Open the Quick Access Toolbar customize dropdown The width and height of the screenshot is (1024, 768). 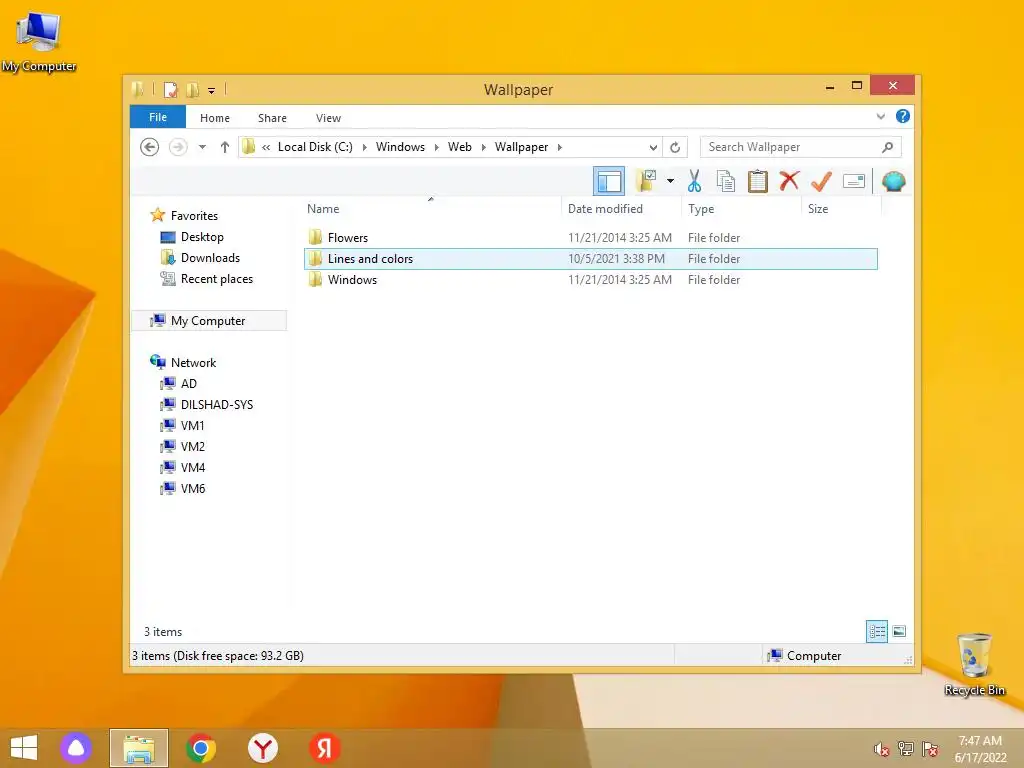coord(212,90)
